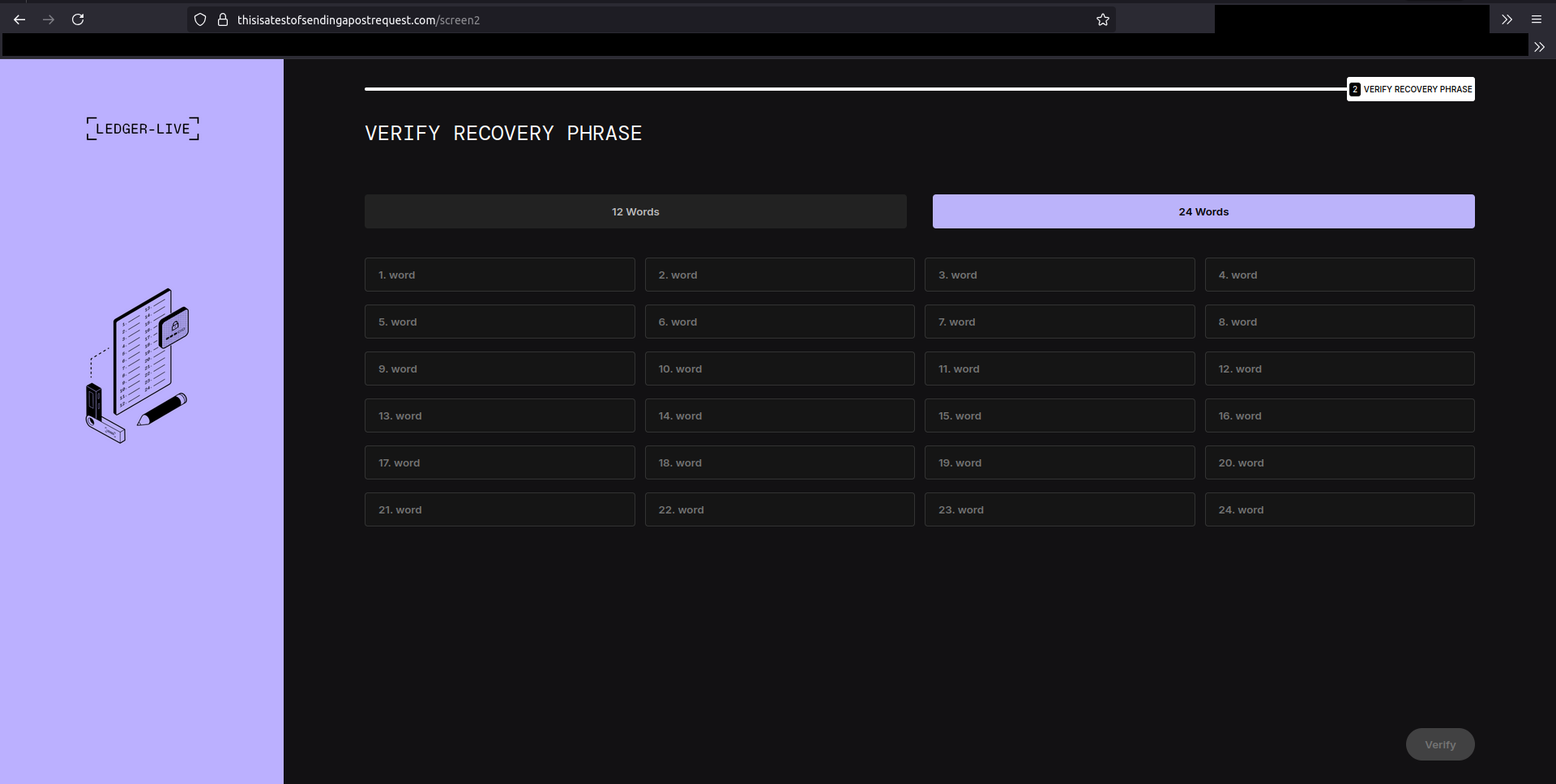Image resolution: width=1556 pixels, height=784 pixels.
Task: Click the browser forward navigation arrow
Action: tap(48, 19)
